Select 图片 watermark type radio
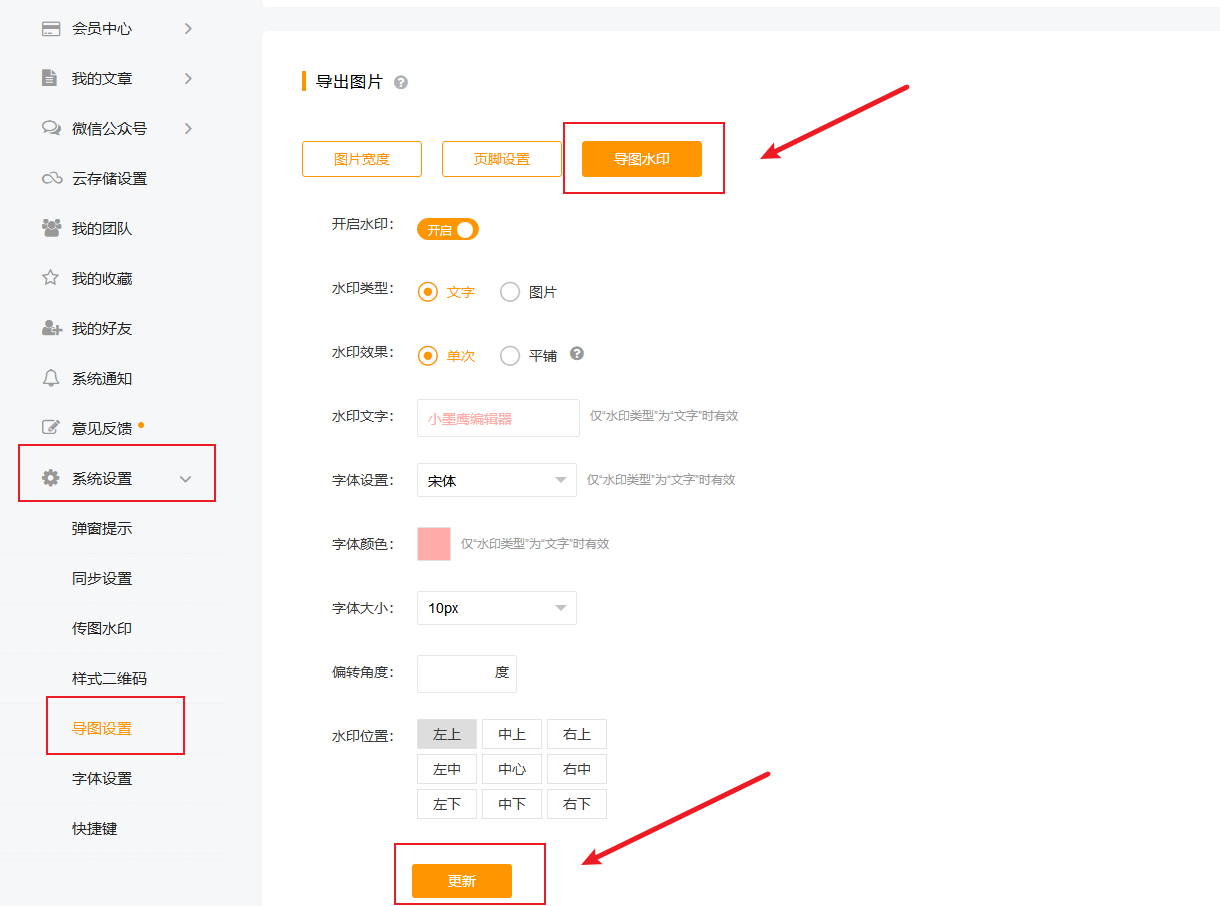 (x=510, y=292)
